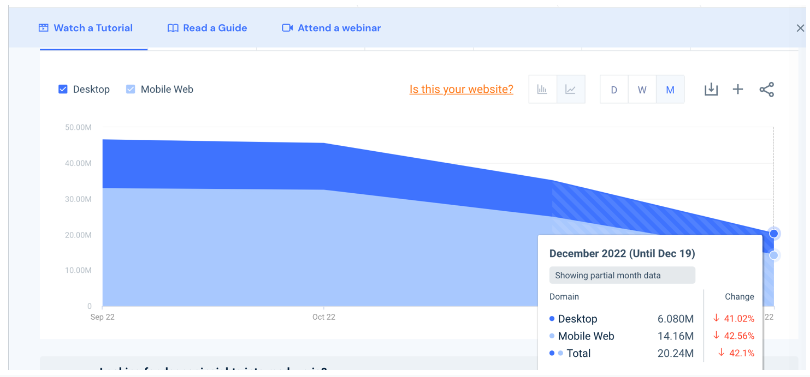This screenshot has width=810, height=377.
Task: Select monthly granularity M
Action: tap(671, 89)
